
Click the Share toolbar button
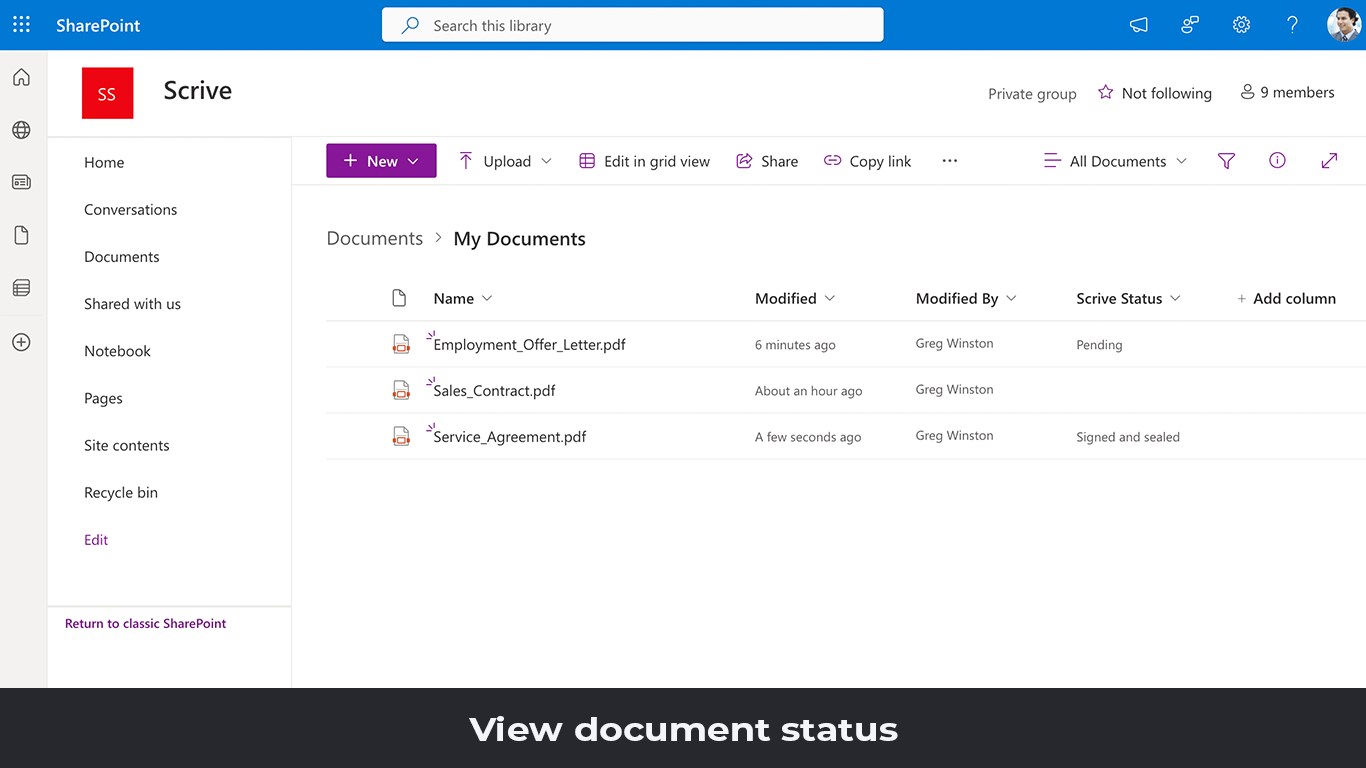767,161
